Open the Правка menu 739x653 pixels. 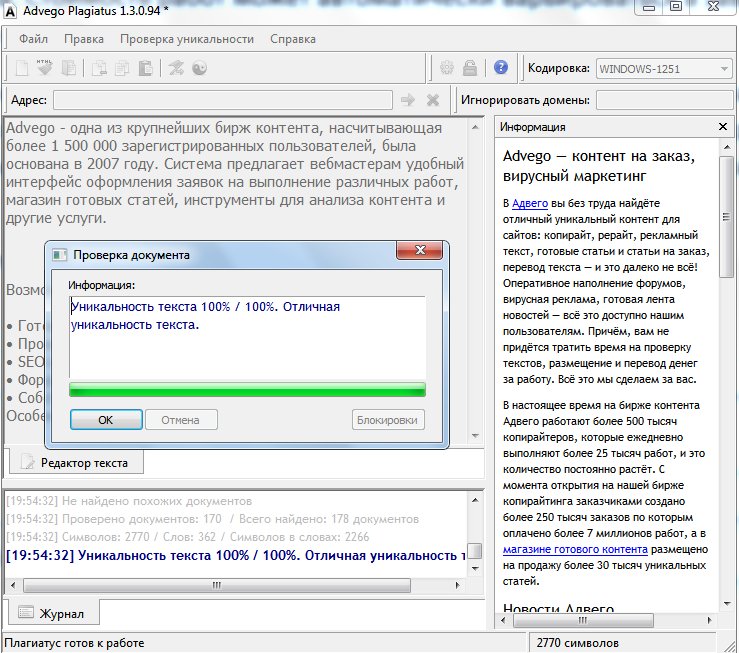point(84,39)
